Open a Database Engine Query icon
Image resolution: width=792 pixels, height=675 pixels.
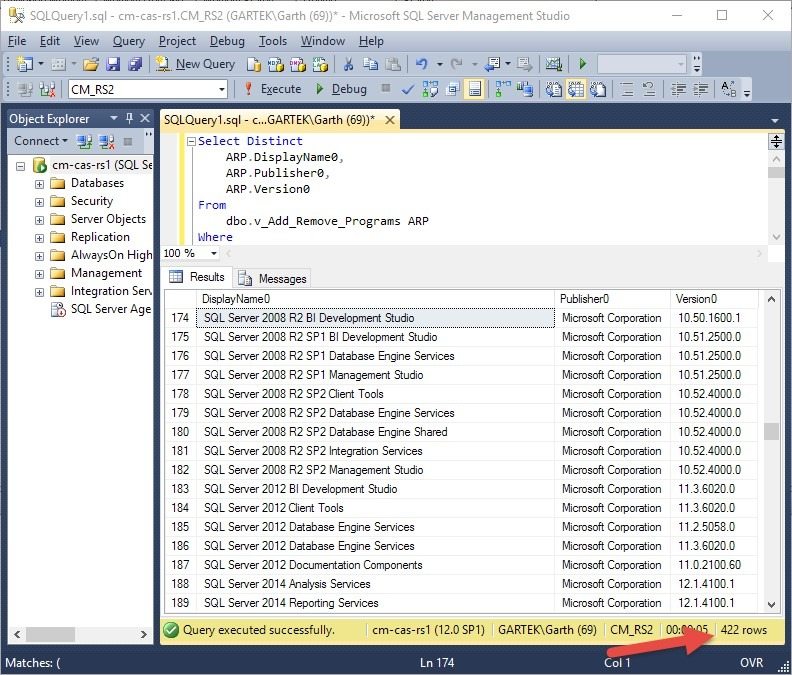click(254, 64)
